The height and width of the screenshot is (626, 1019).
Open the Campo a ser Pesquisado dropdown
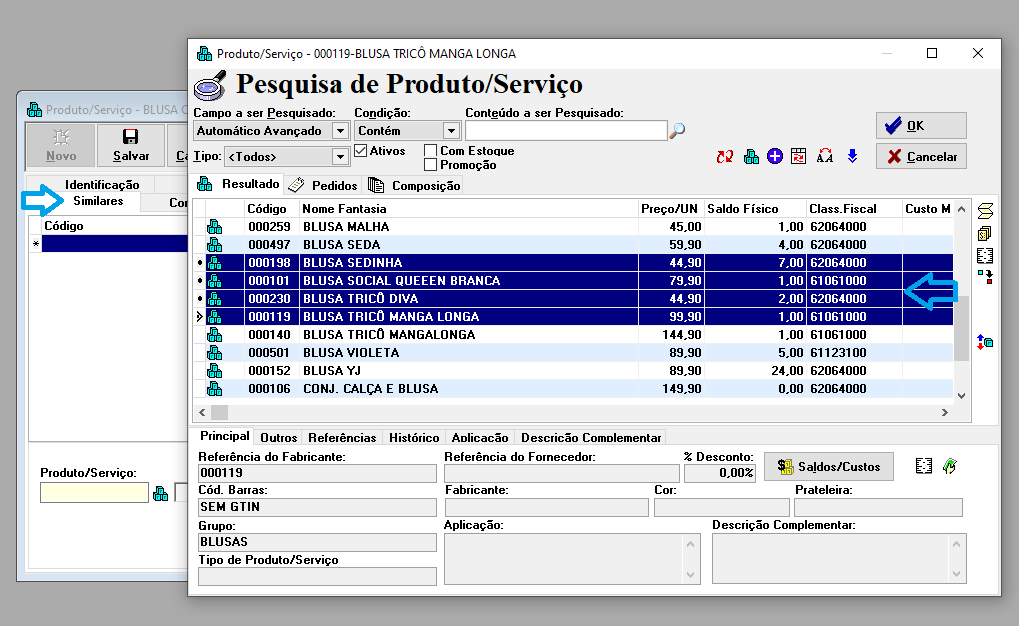(x=340, y=131)
